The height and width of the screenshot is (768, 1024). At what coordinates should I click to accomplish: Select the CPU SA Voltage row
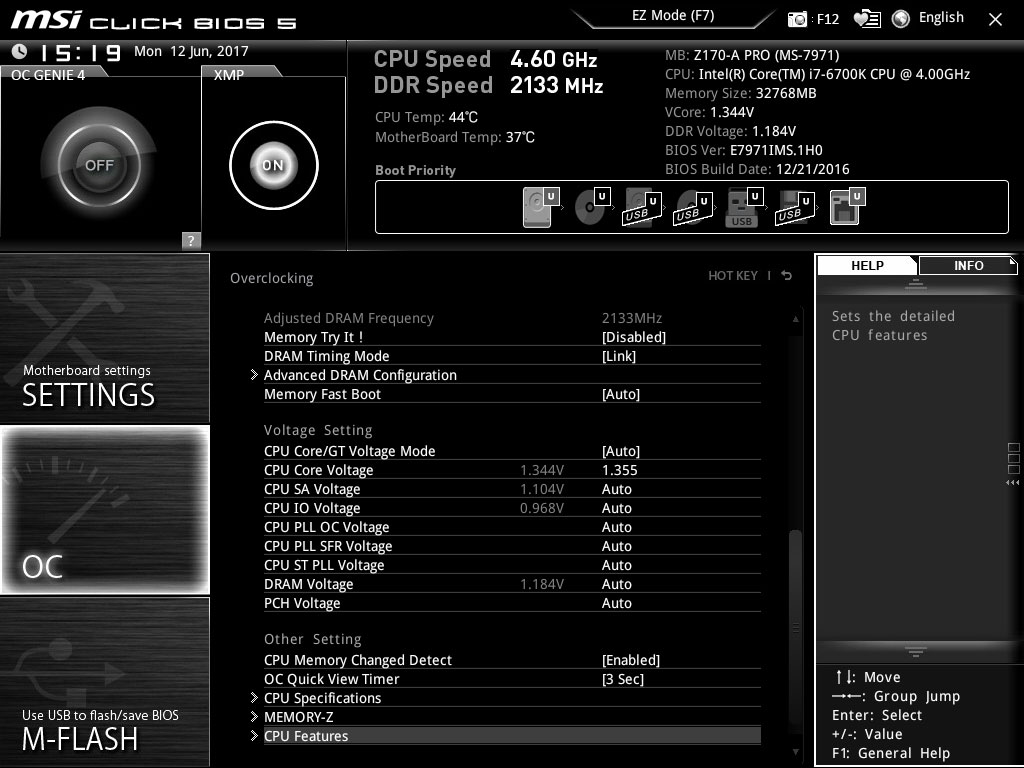[512, 489]
